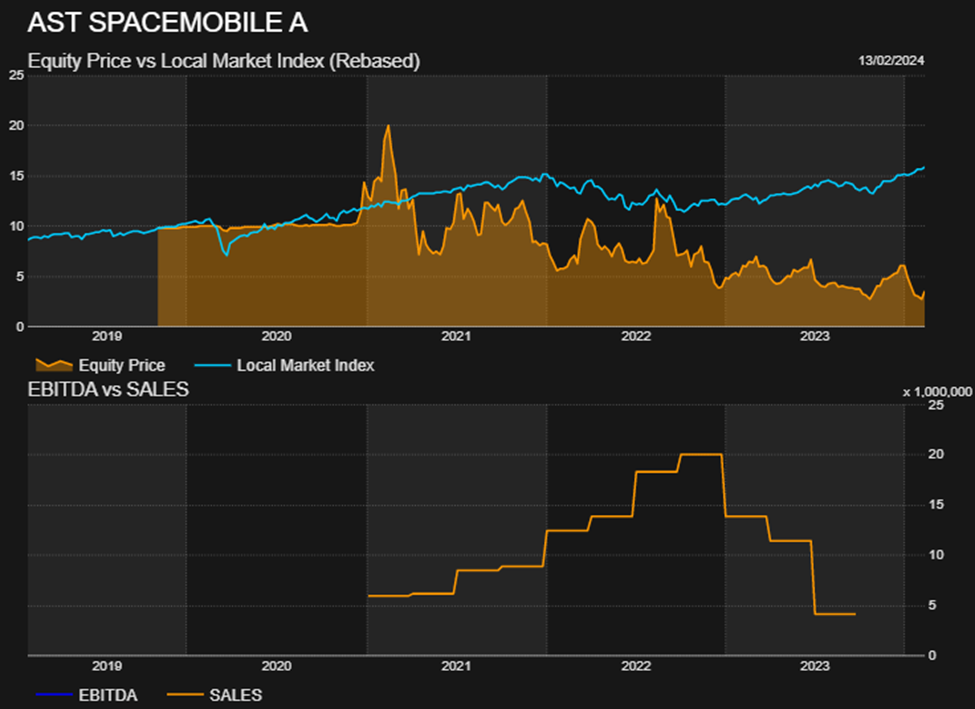Click the 25 tick on the sales chart y-axis

click(936, 405)
